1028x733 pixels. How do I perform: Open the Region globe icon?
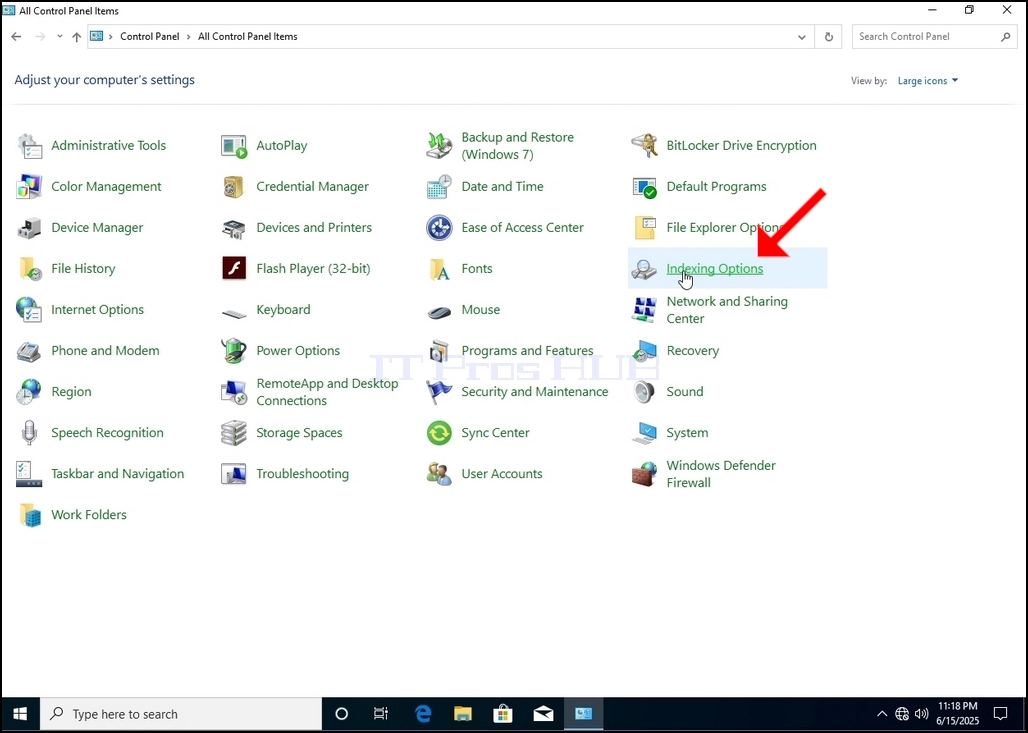(x=30, y=392)
